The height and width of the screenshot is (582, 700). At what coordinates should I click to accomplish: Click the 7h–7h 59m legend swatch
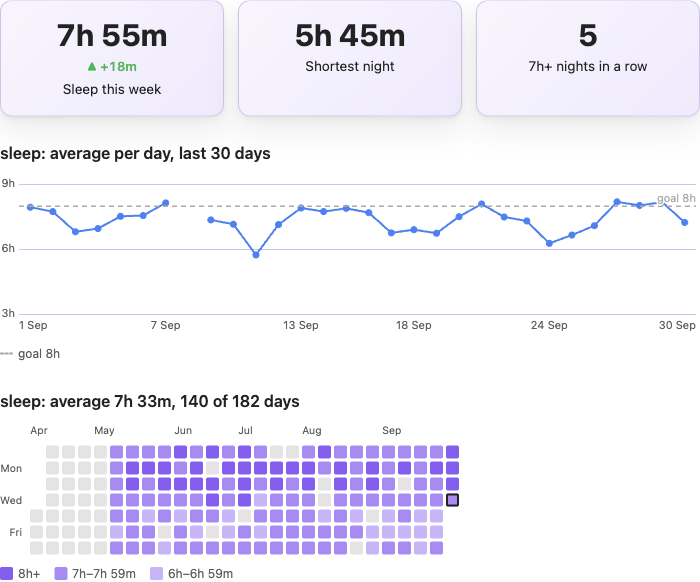[61, 574]
